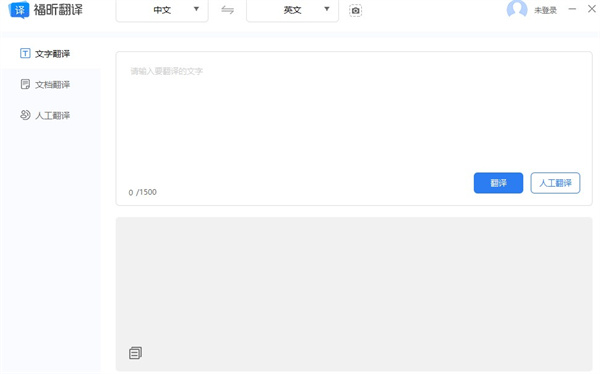Select the 文字翻译 tab label
Image resolution: width=600 pixels, height=374 pixels.
pos(52,54)
